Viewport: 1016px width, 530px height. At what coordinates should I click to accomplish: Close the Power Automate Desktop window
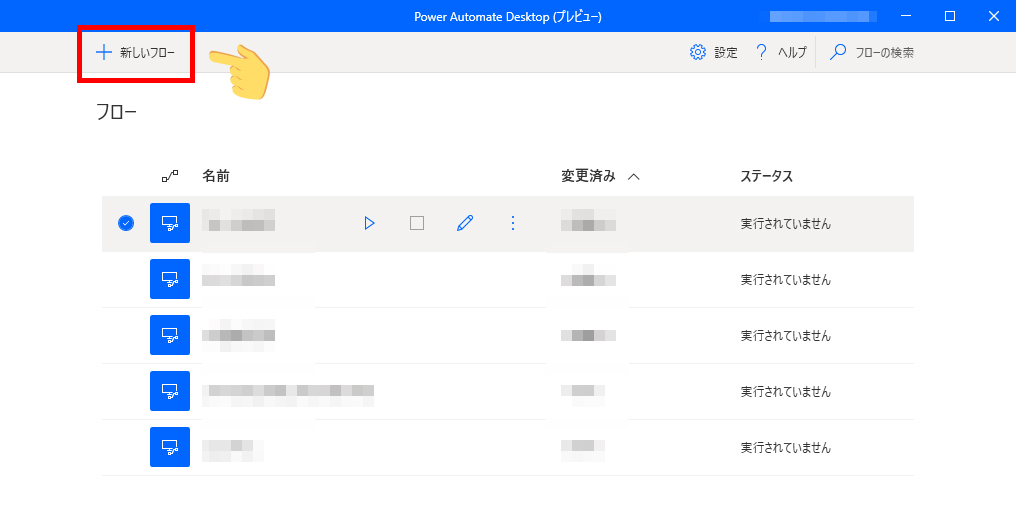994,16
